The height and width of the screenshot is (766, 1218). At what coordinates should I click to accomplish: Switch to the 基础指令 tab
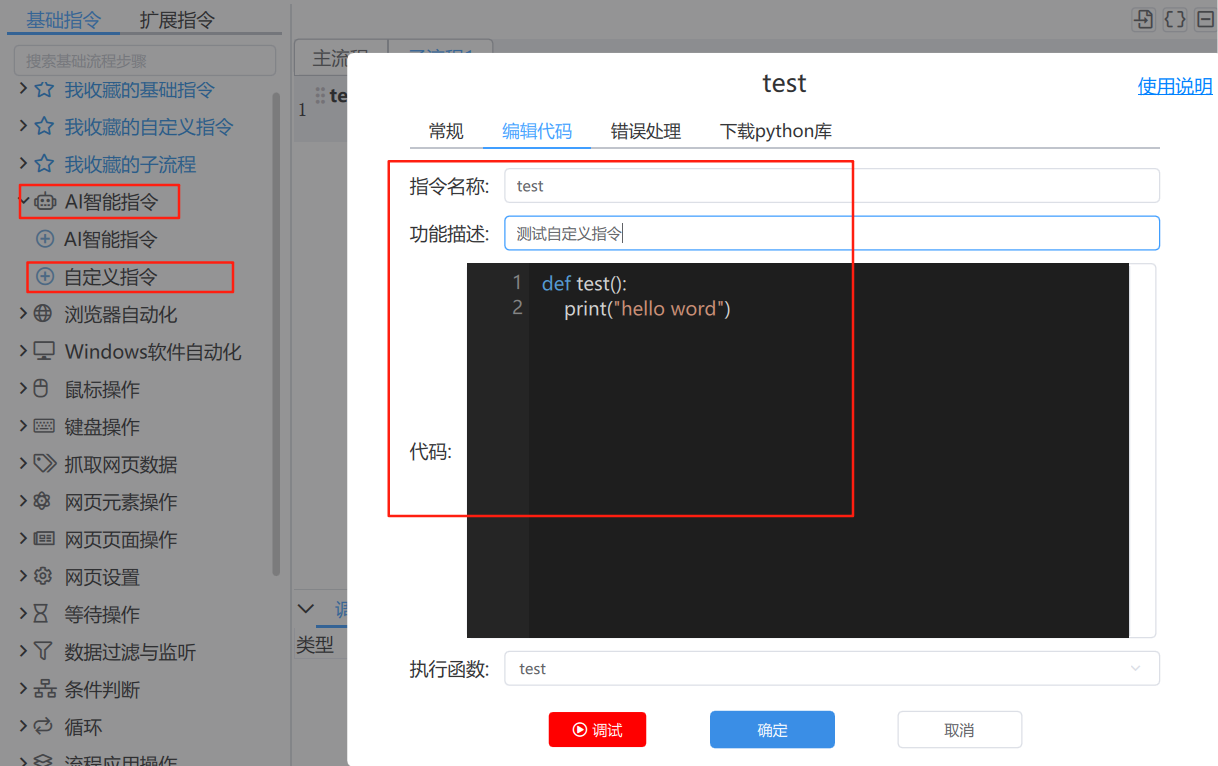[63, 19]
